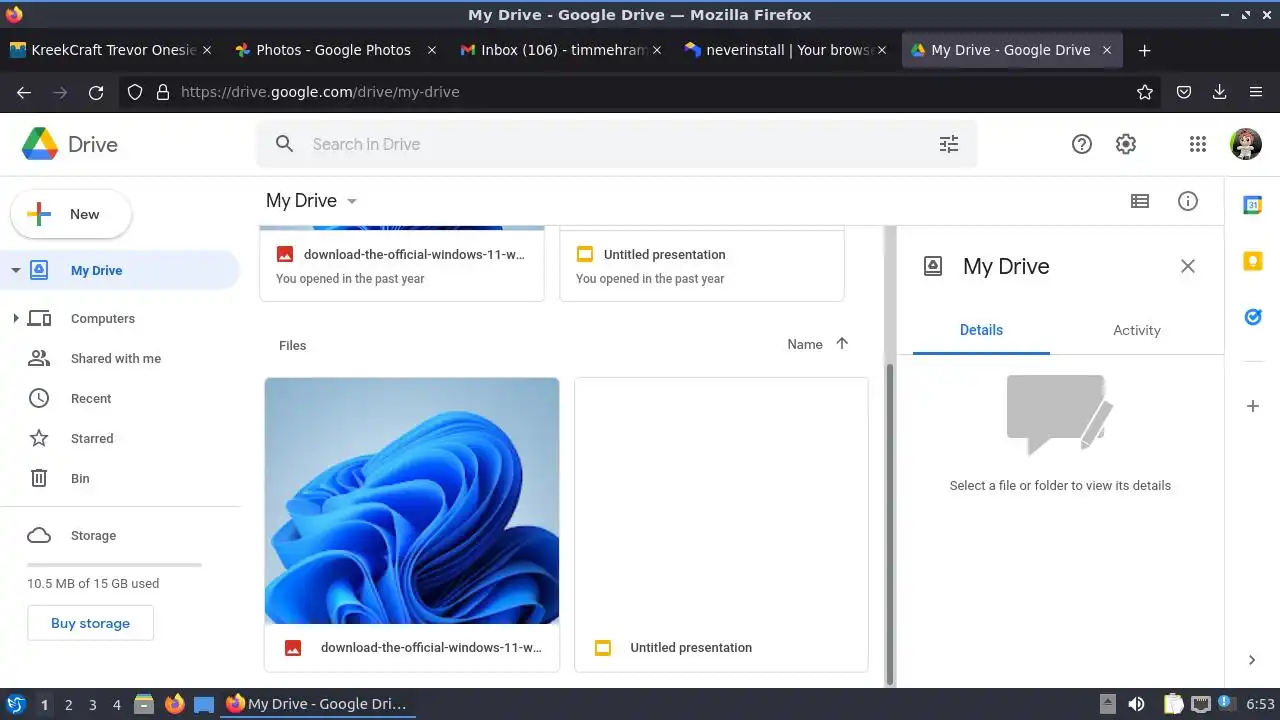Screen dimensions: 1280x720
Task: Switch to the Details tab
Action: (981, 330)
